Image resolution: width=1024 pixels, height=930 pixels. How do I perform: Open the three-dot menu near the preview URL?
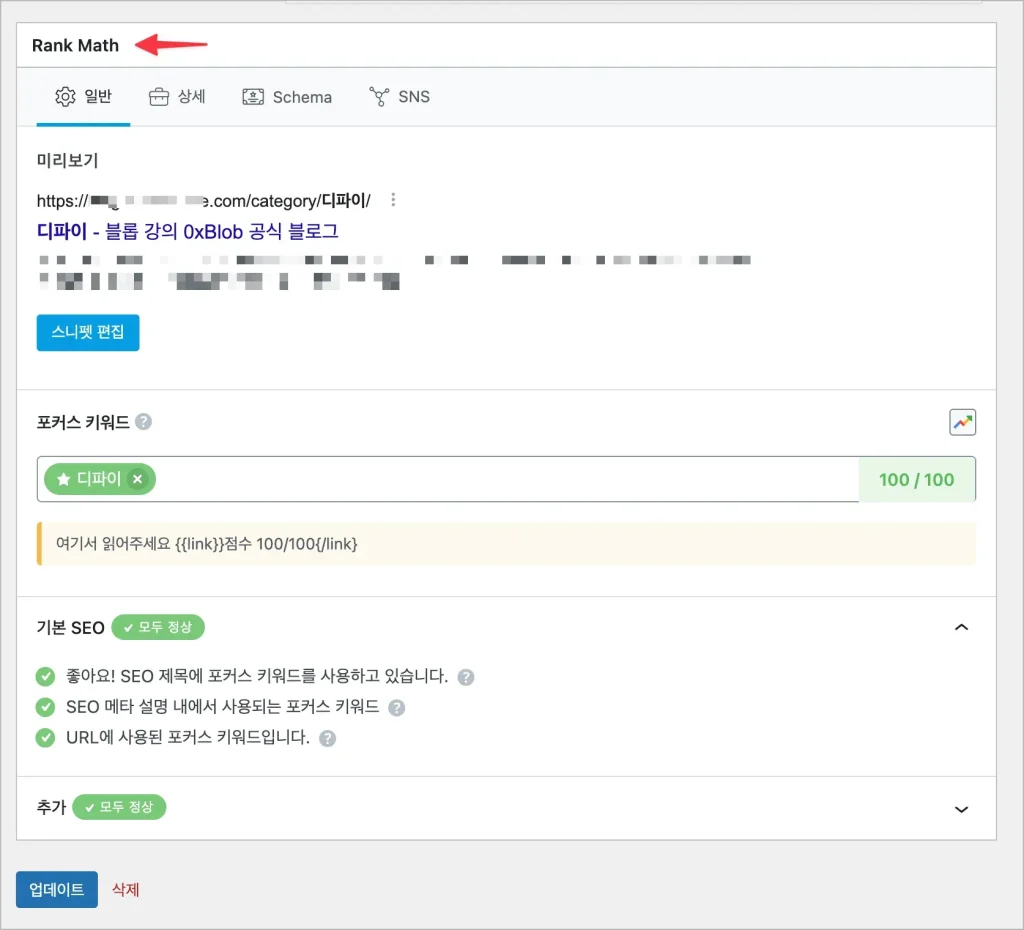click(x=393, y=199)
